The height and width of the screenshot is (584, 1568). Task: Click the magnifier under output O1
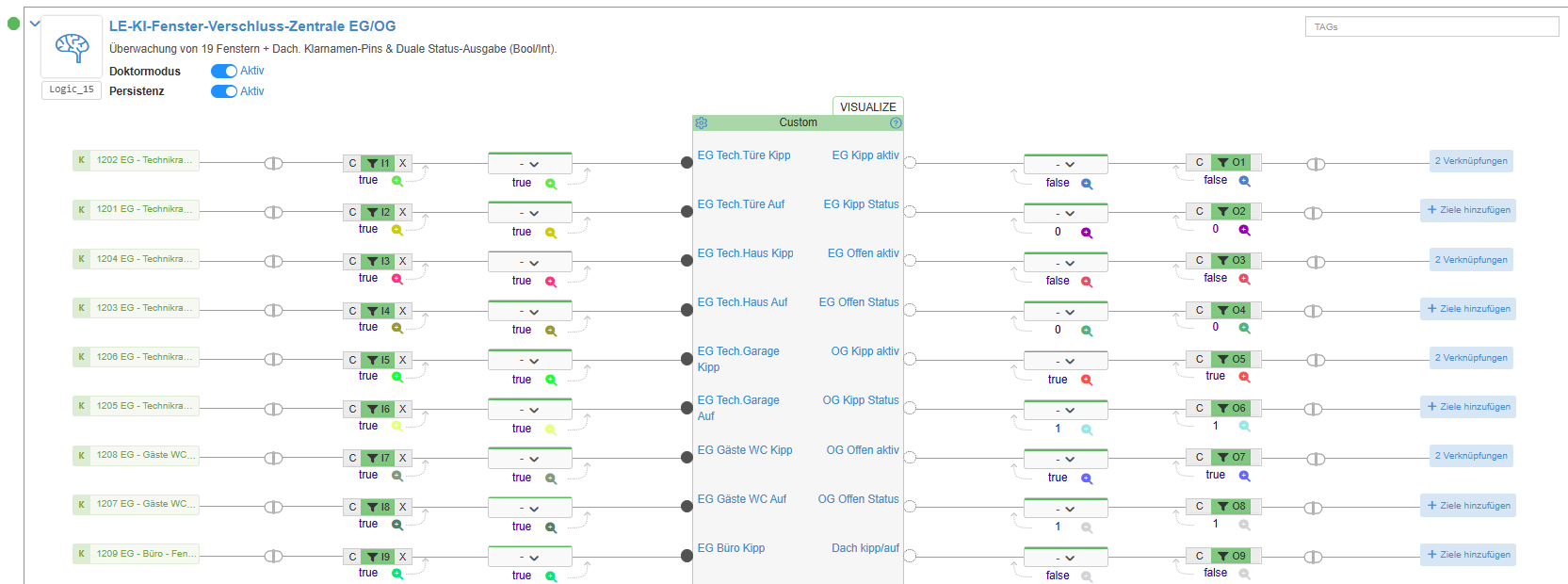pyautogui.click(x=1244, y=181)
